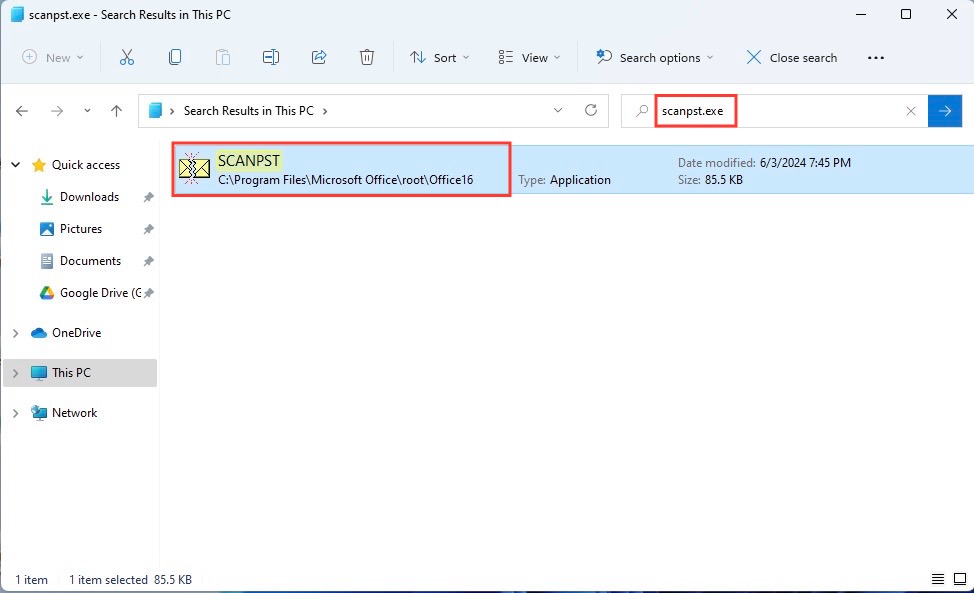Go up one folder level
Screen dimensions: 974x593
tap(116, 111)
